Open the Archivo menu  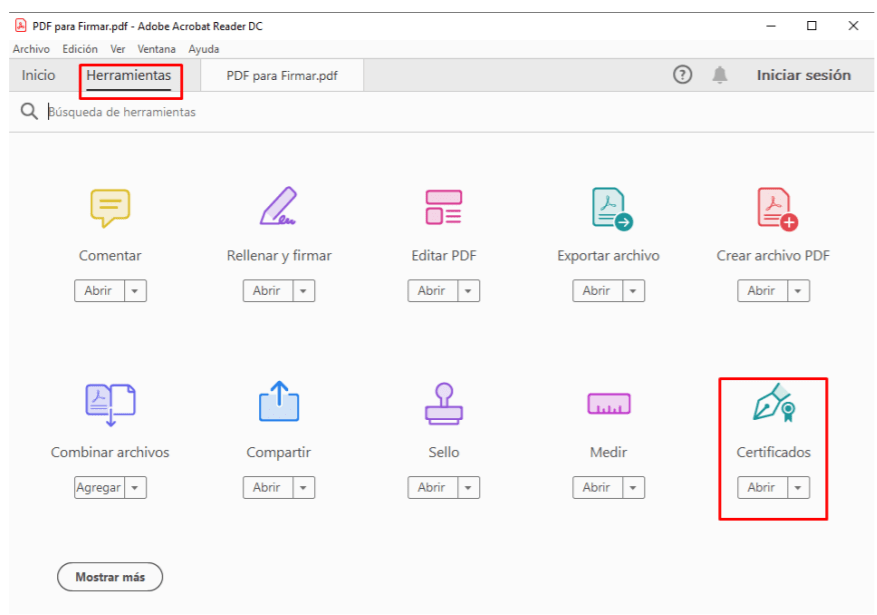tap(31, 49)
